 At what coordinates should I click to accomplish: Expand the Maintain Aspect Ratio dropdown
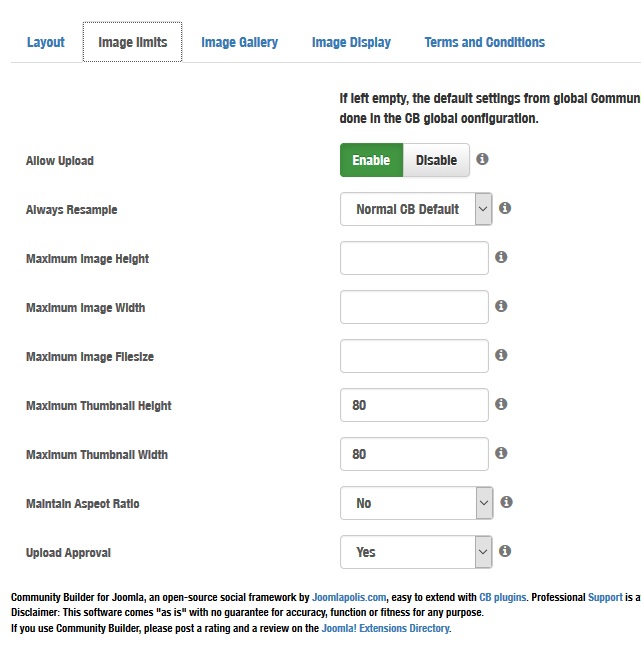[416, 503]
